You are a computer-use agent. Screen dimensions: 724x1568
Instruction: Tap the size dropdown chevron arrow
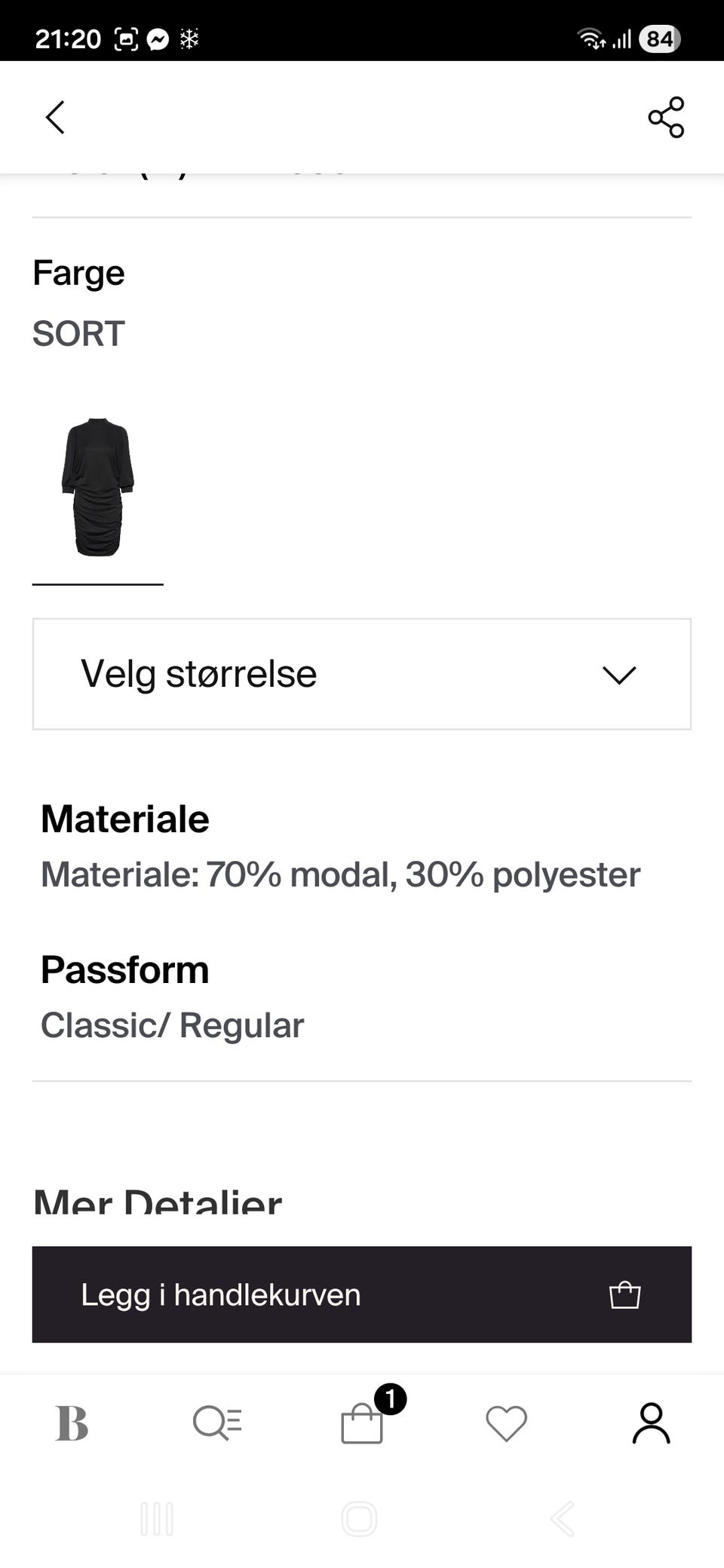(619, 674)
